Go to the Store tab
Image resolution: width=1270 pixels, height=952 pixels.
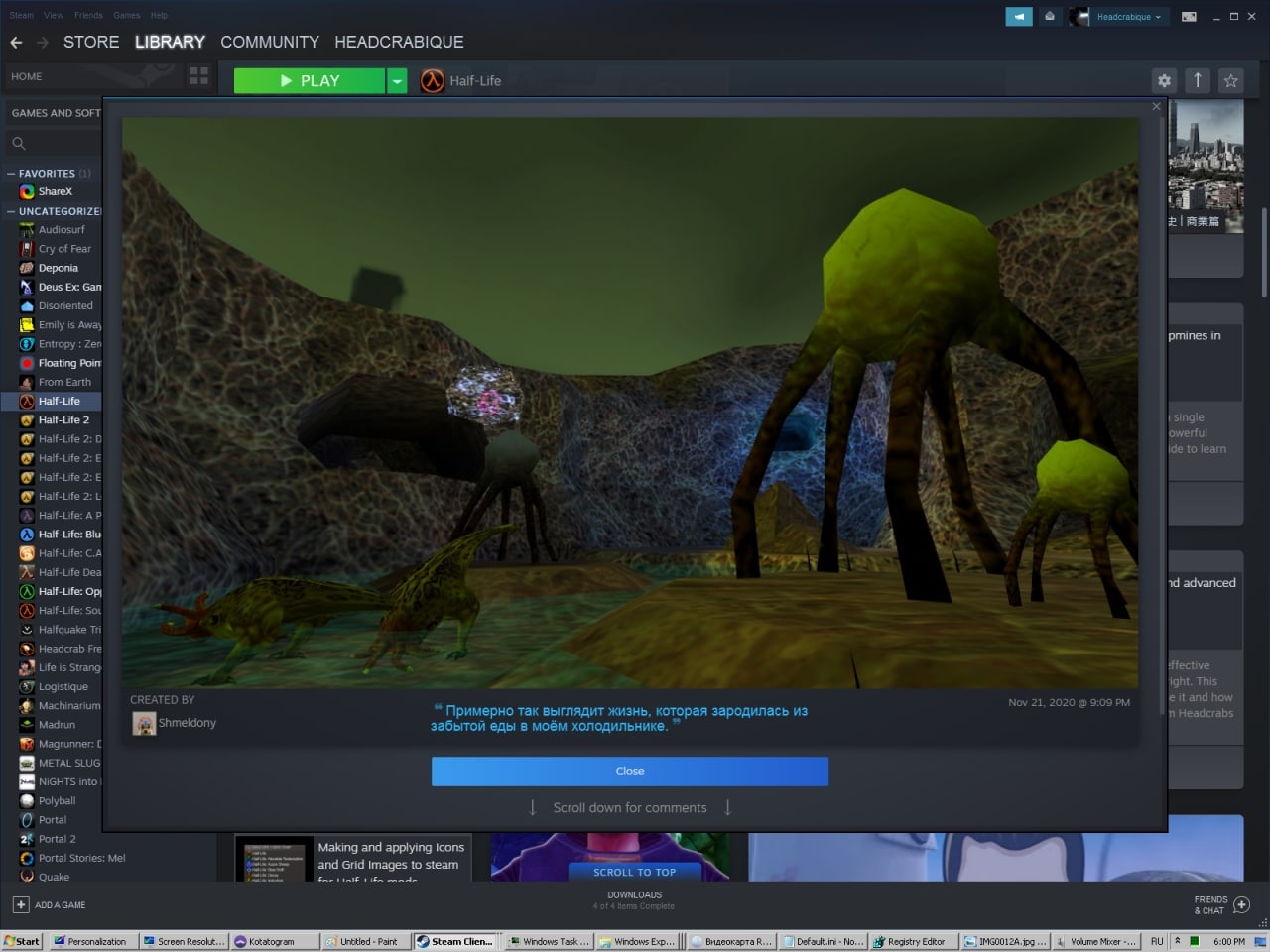click(91, 42)
